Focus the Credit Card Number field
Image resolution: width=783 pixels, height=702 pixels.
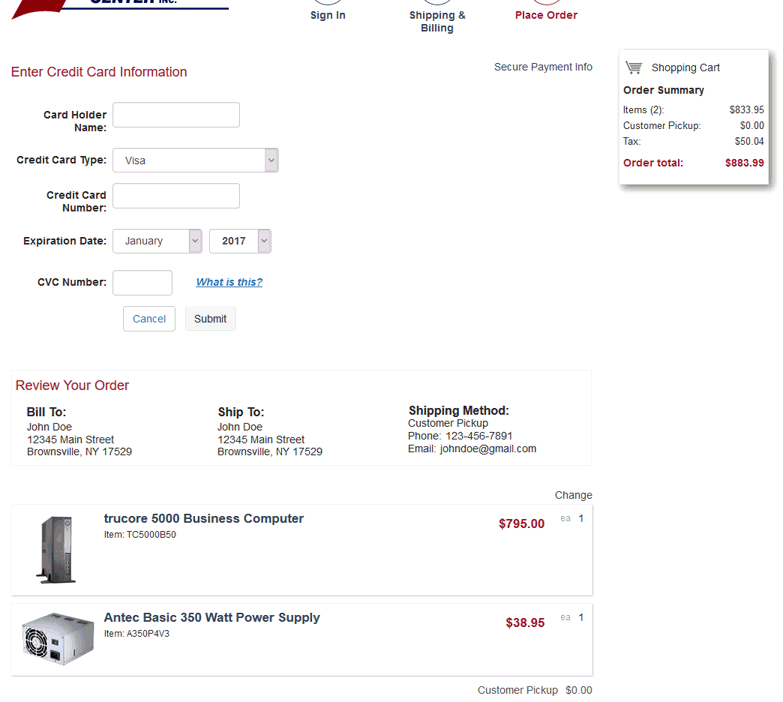(x=176, y=196)
